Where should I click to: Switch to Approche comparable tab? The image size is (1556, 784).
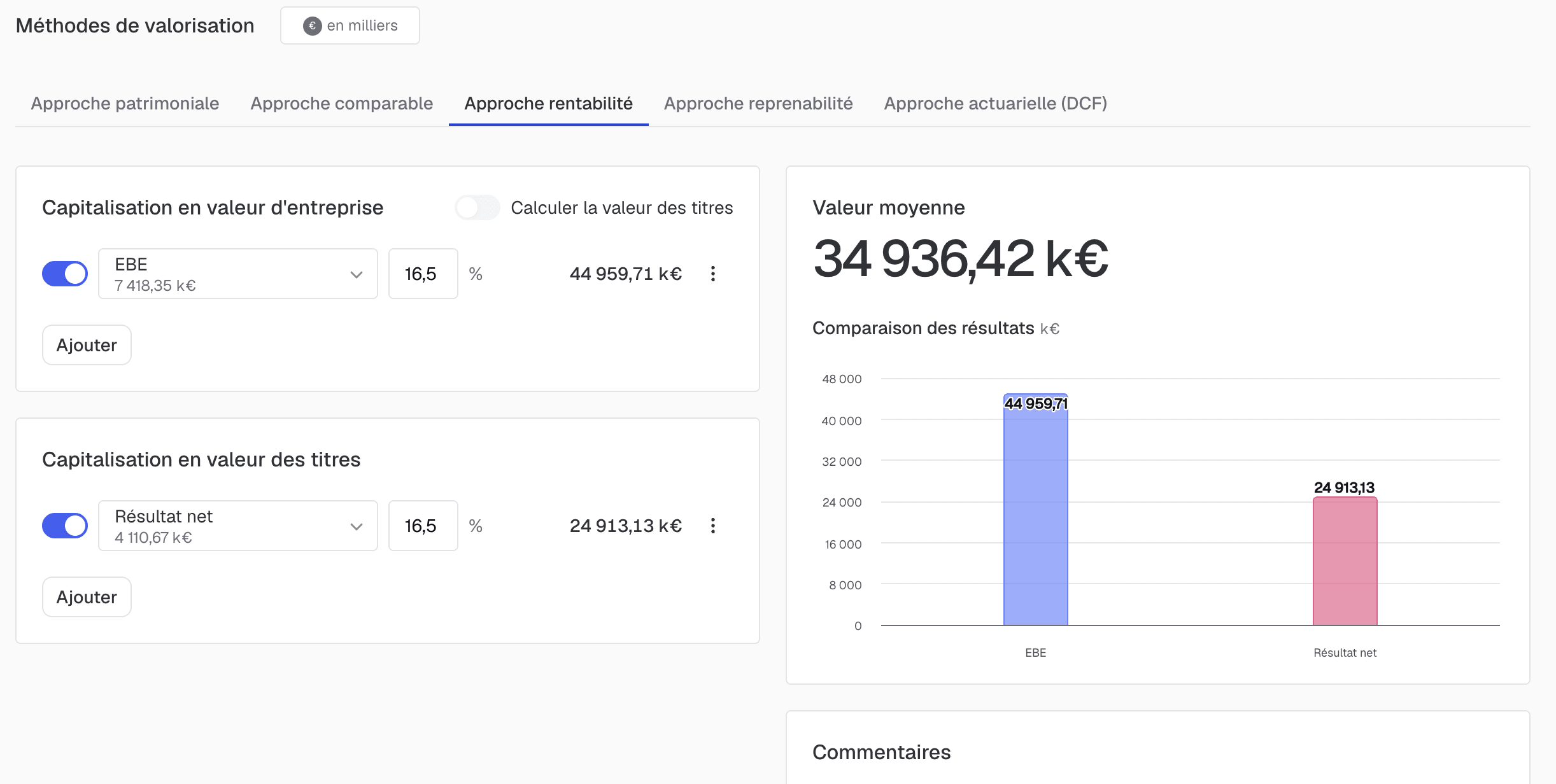[342, 103]
